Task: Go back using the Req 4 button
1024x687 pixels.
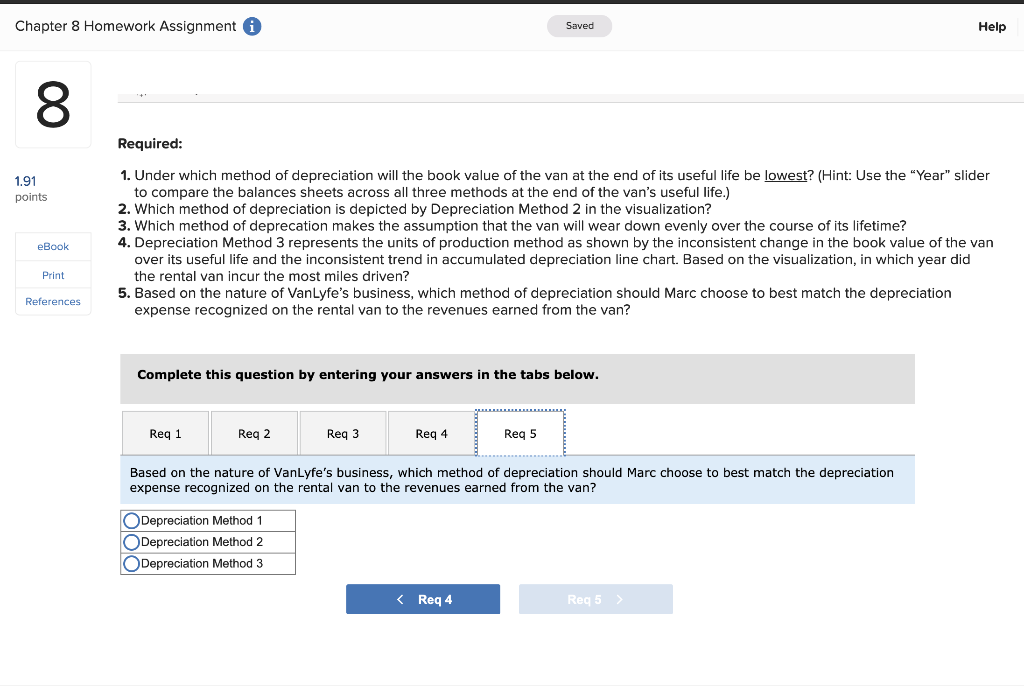Action: pyautogui.click(x=422, y=598)
